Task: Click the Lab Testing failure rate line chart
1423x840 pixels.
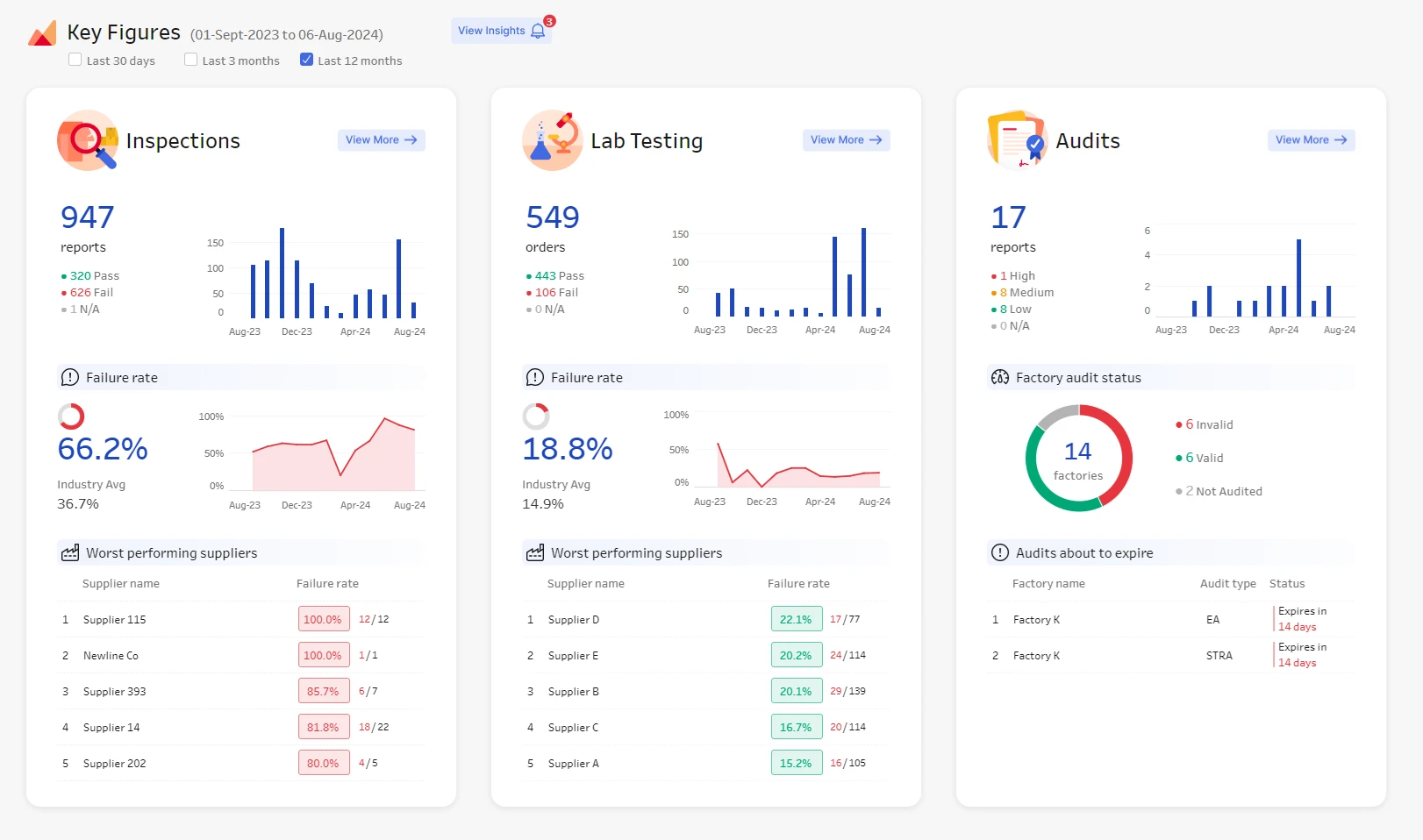Action: tap(778, 457)
